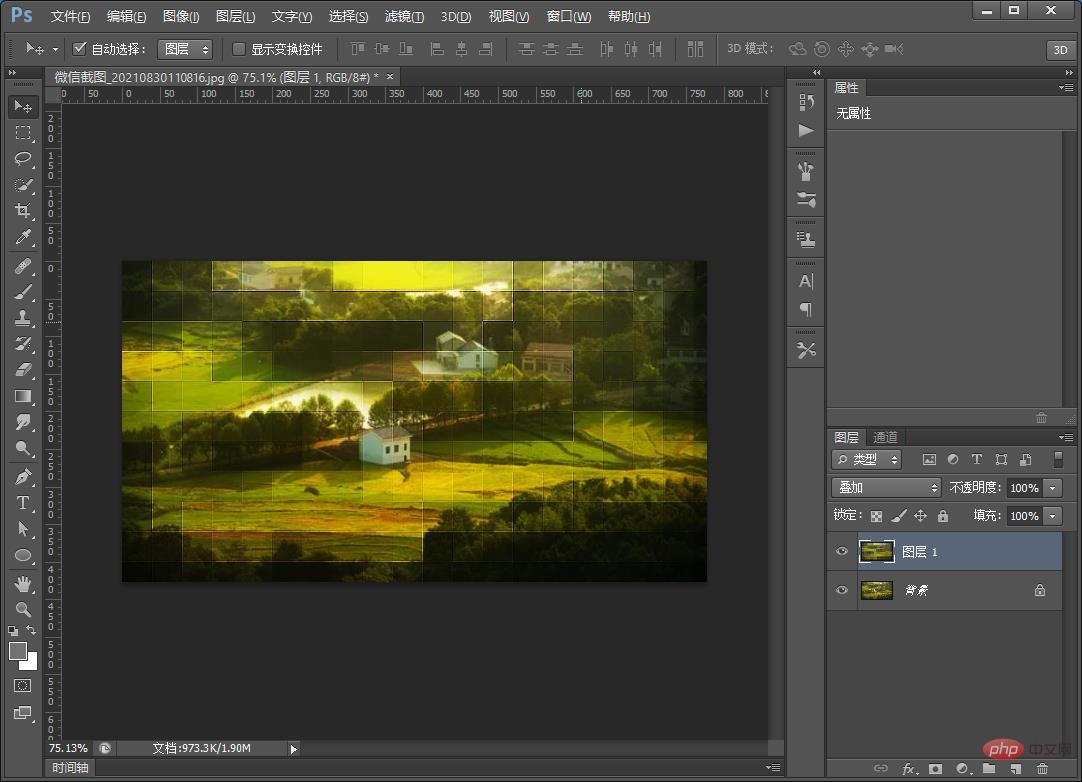This screenshot has width=1082, height=782.
Task: Add a layer style with fx
Action: 909,769
